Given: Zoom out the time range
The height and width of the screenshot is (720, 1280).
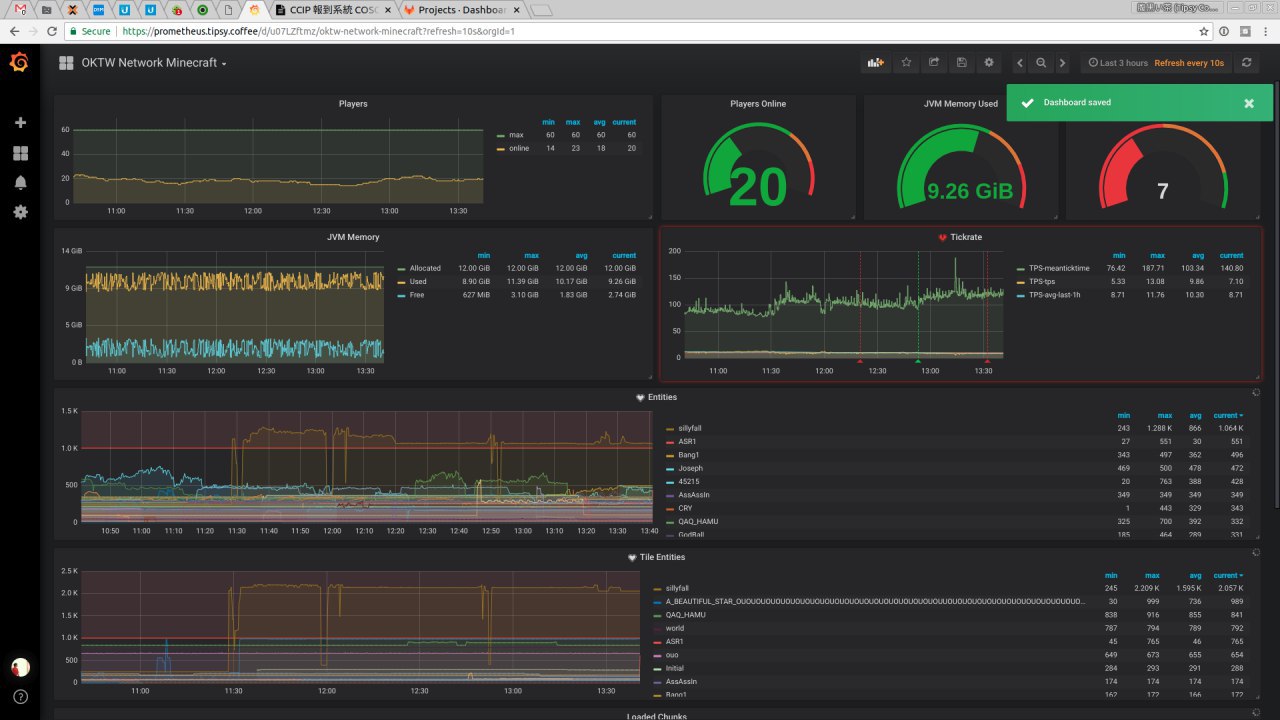Looking at the screenshot, I should pos(1041,63).
